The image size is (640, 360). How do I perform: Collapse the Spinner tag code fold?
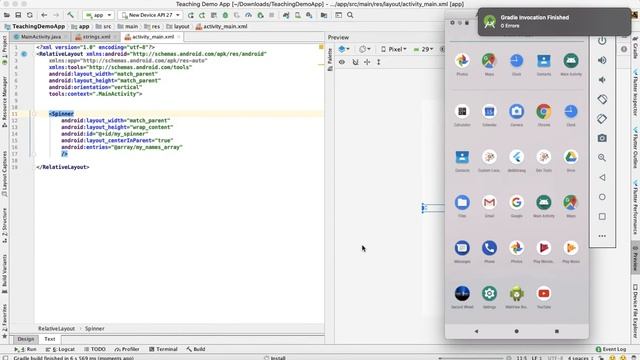click(34, 114)
